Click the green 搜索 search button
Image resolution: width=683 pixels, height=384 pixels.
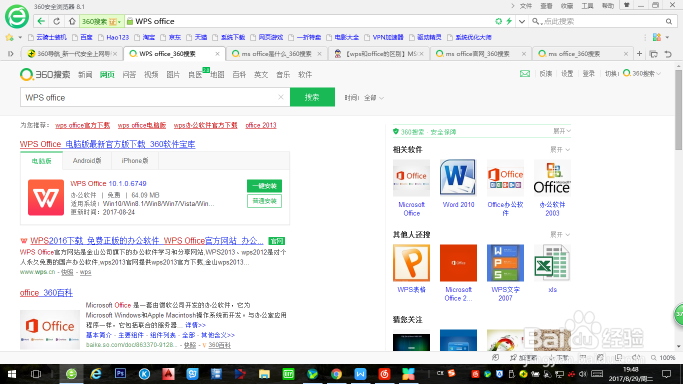[x=312, y=97]
